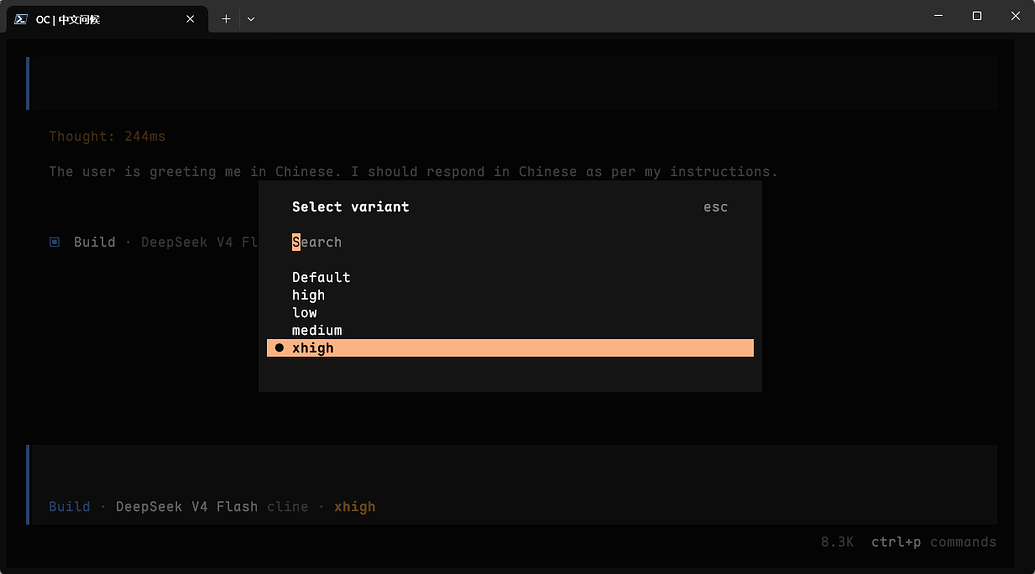Maximize the terminal window
The width and height of the screenshot is (1035, 574).
point(977,16)
